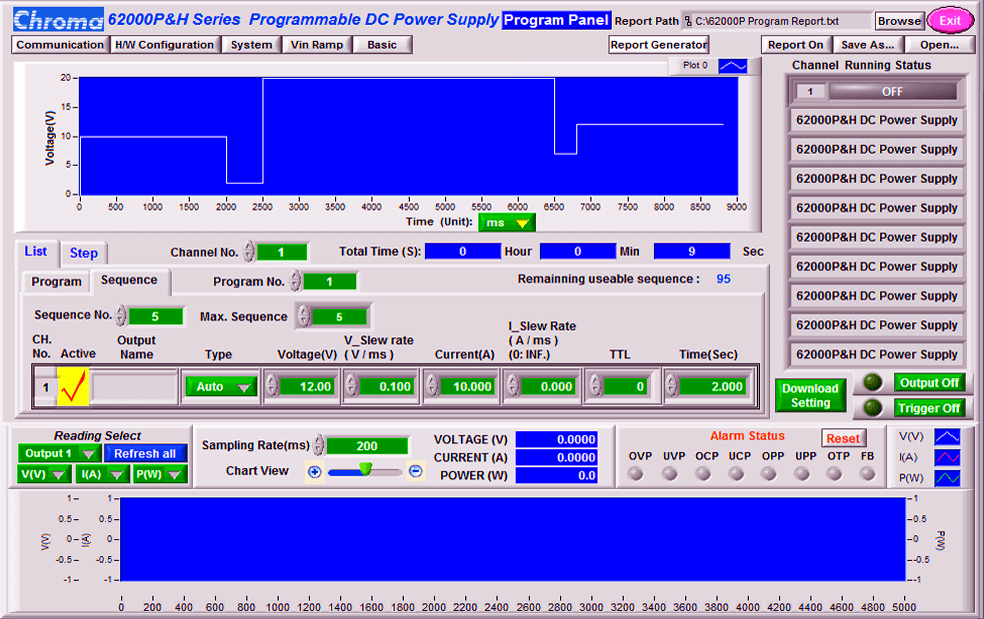
Task: Switch to the List tab
Action: pos(36,252)
